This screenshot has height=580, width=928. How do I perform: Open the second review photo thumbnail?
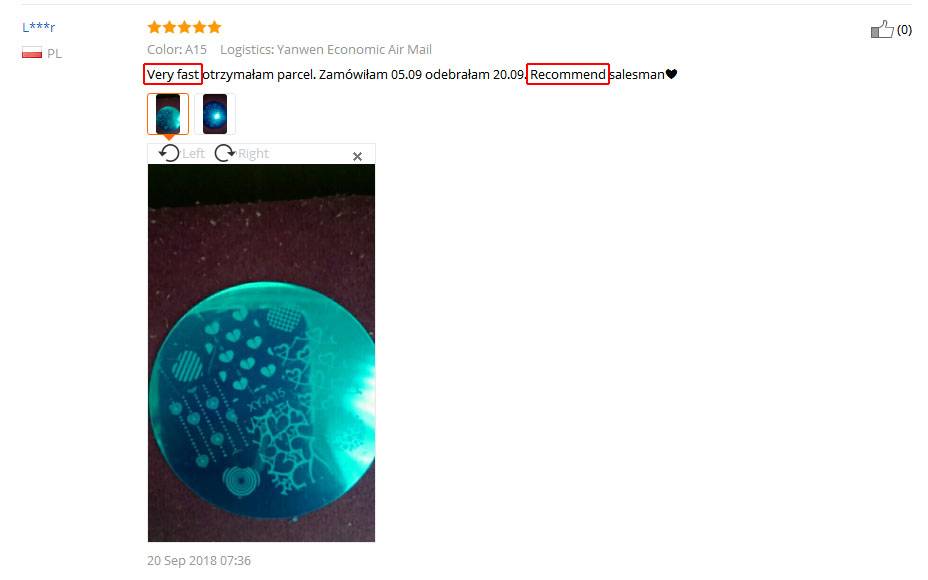point(215,114)
